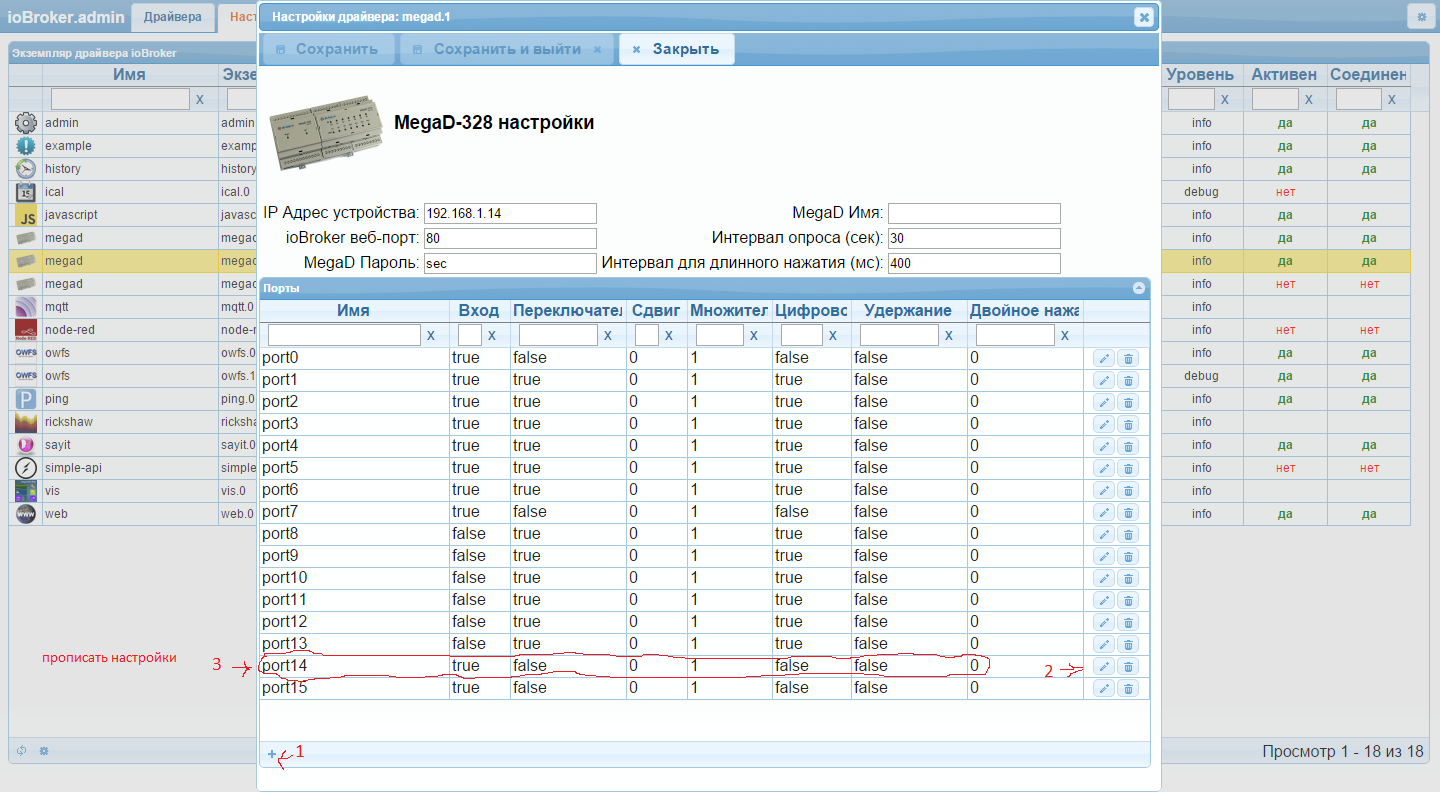Focus the Интервал опроса field
Image resolution: width=1440 pixels, height=792 pixels.
[x=974, y=238]
